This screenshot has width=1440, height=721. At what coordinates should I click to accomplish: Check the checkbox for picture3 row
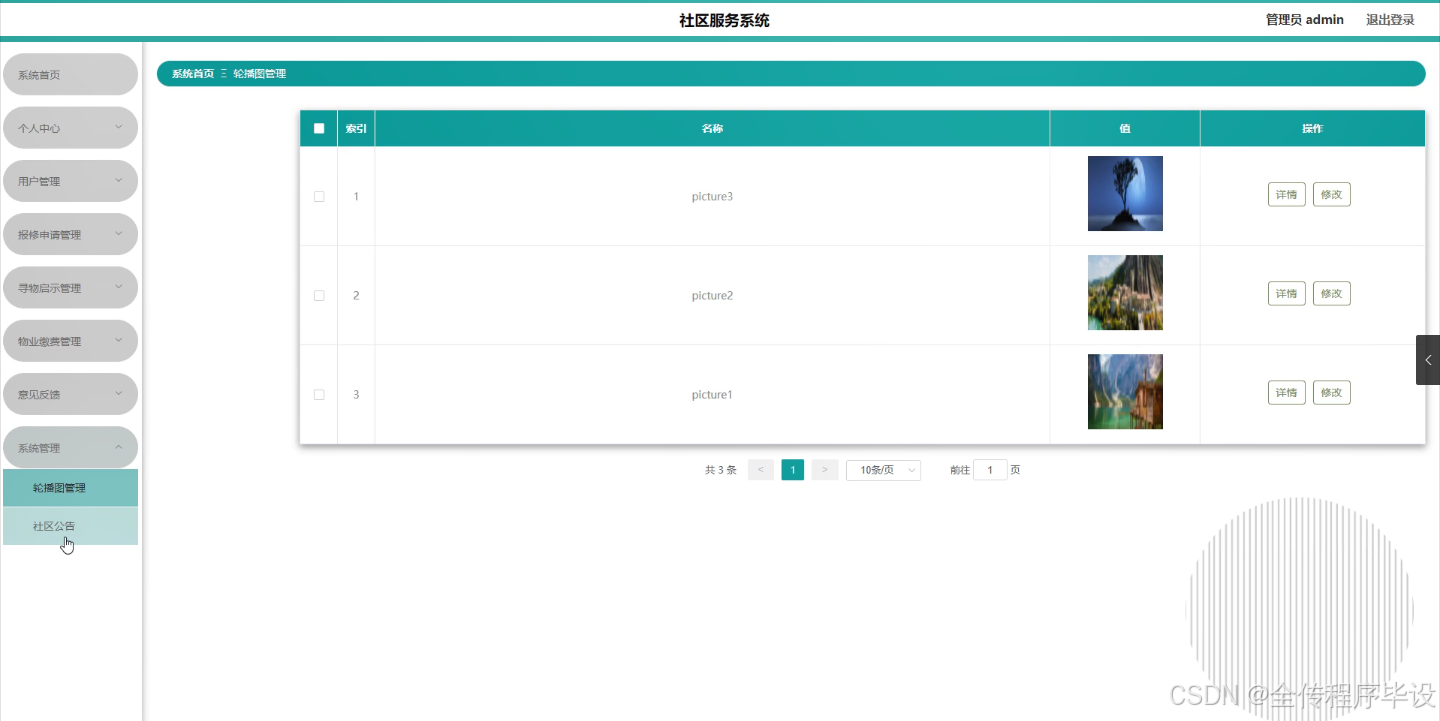click(x=318, y=196)
